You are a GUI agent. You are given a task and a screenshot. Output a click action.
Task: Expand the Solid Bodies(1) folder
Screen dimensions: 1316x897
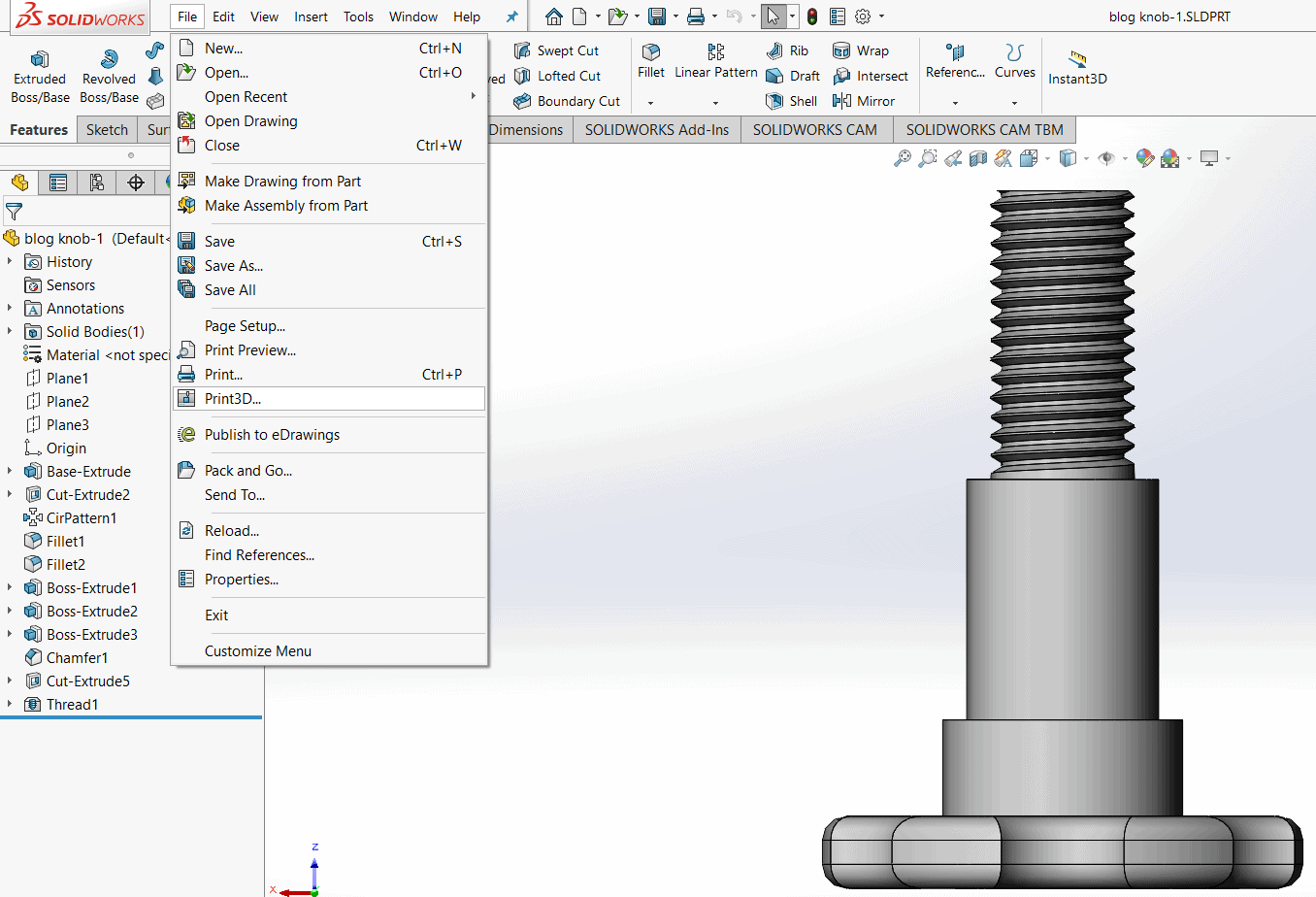(x=10, y=331)
